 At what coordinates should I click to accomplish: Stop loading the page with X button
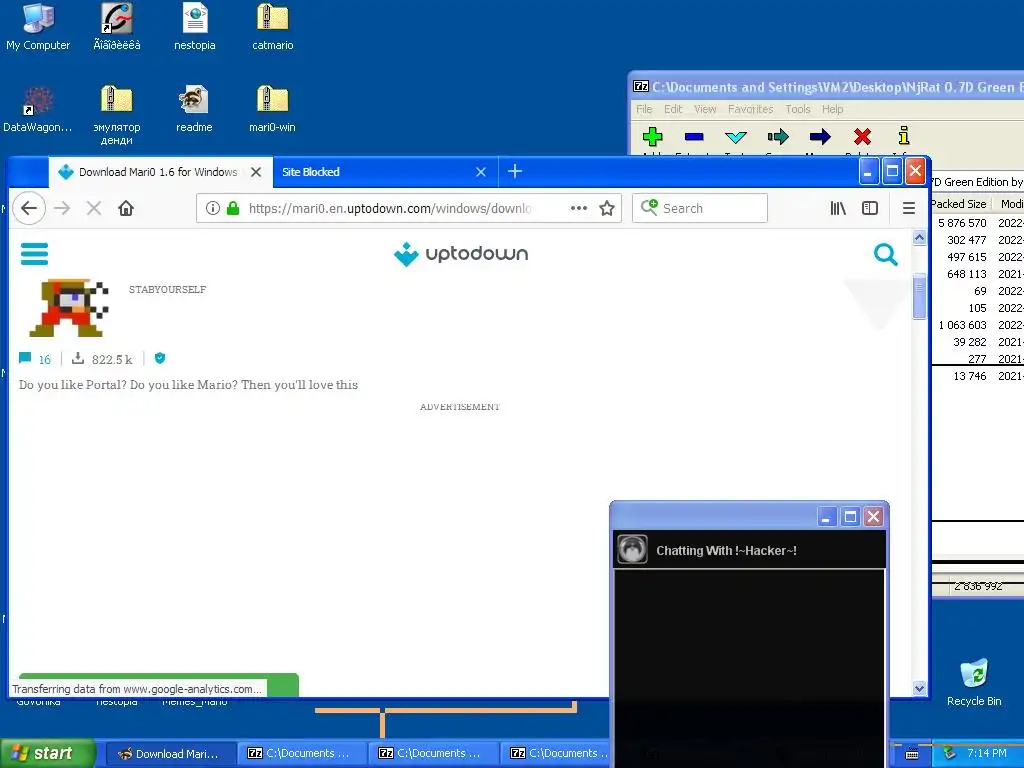(x=94, y=208)
